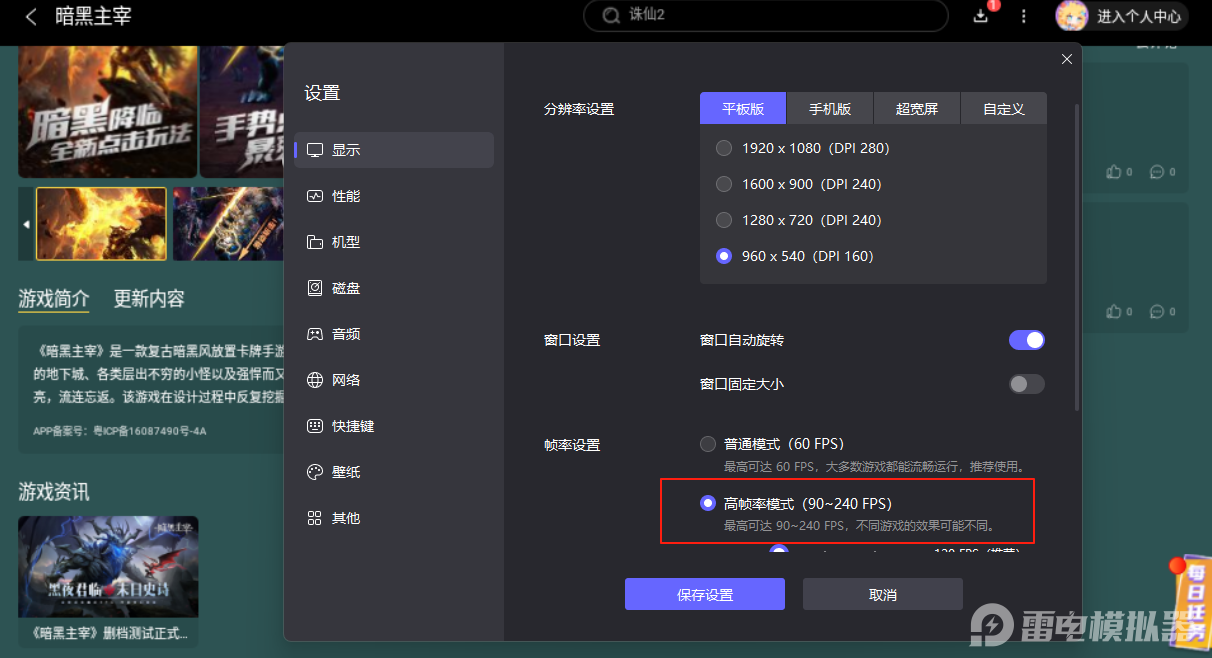
Task: Click the 机型 device model icon
Action: pyautogui.click(x=315, y=242)
